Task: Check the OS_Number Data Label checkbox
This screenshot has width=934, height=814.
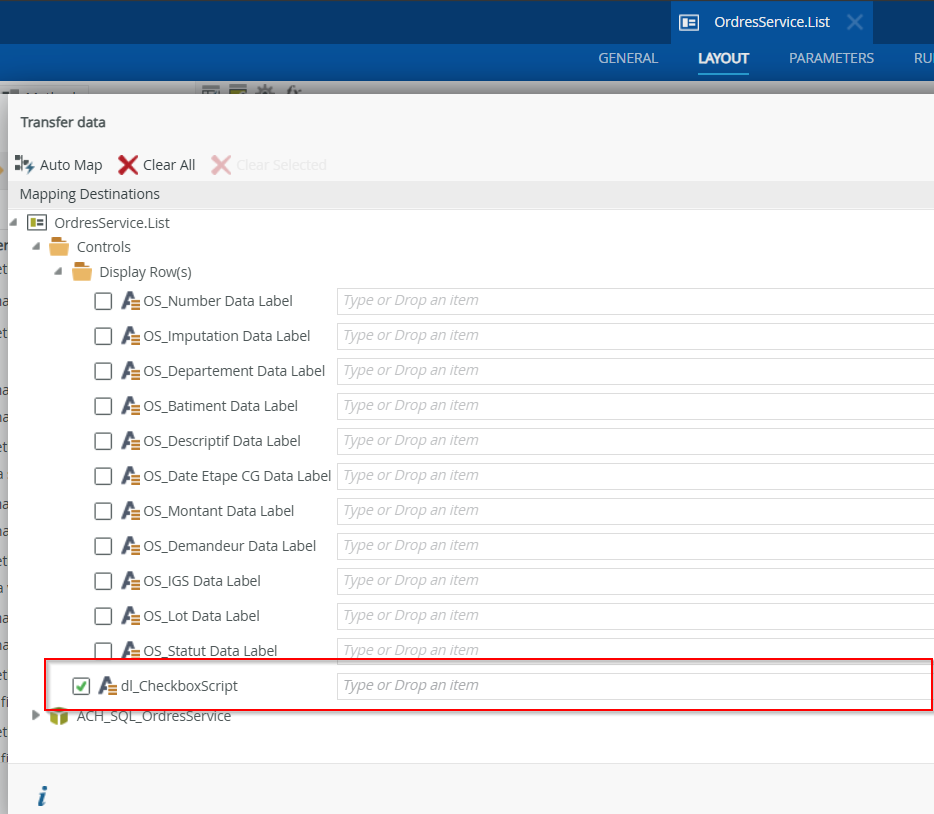Action: [x=103, y=301]
